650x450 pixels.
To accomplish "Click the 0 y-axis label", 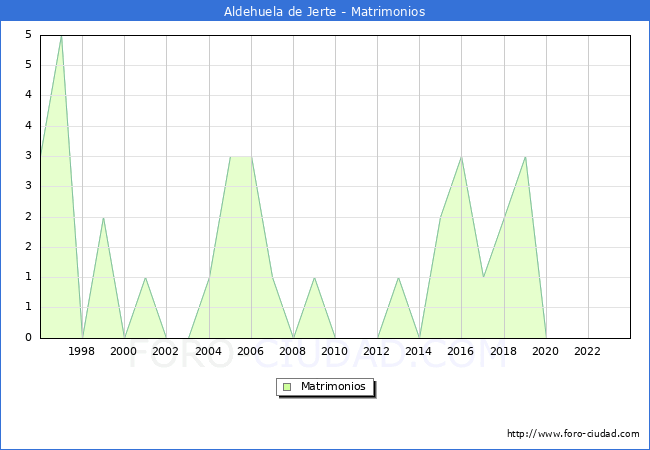I will click(x=28, y=337).
